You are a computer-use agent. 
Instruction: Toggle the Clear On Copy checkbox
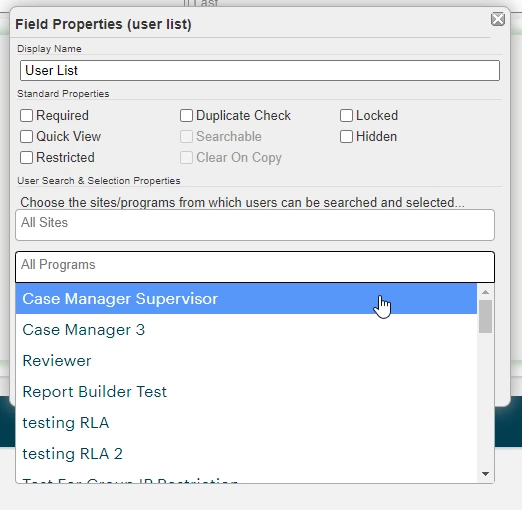pyautogui.click(x=186, y=158)
